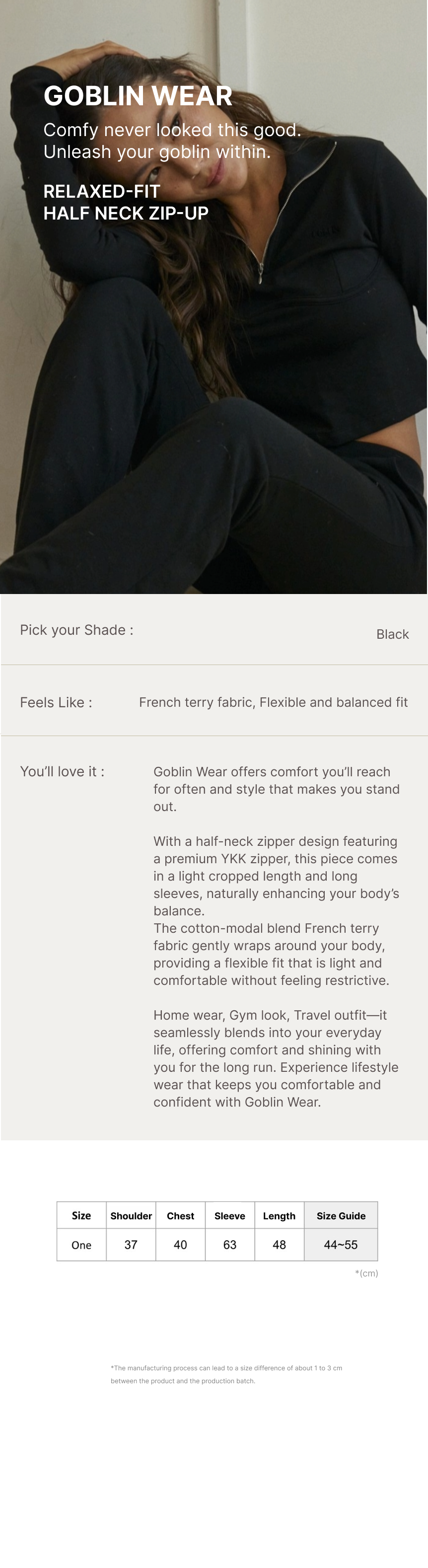
Task: Click the 44~55 size guide value
Action: pos(341,1245)
